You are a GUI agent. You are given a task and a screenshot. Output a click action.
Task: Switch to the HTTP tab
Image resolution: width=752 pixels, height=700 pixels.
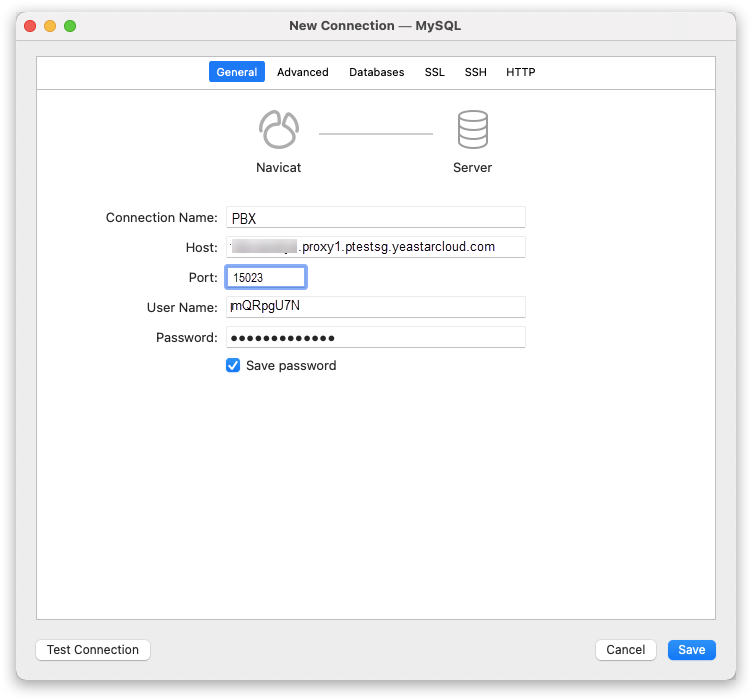pyautogui.click(x=520, y=72)
